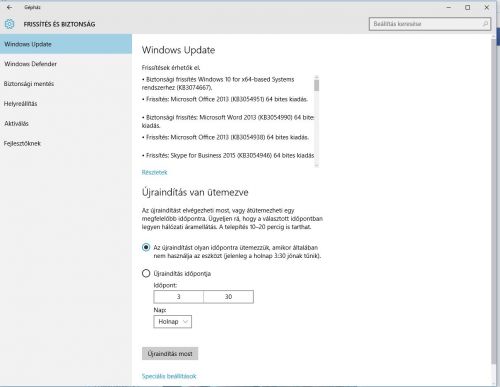Maximize the settings window
This screenshot has width=500, height=387.
[468, 7]
